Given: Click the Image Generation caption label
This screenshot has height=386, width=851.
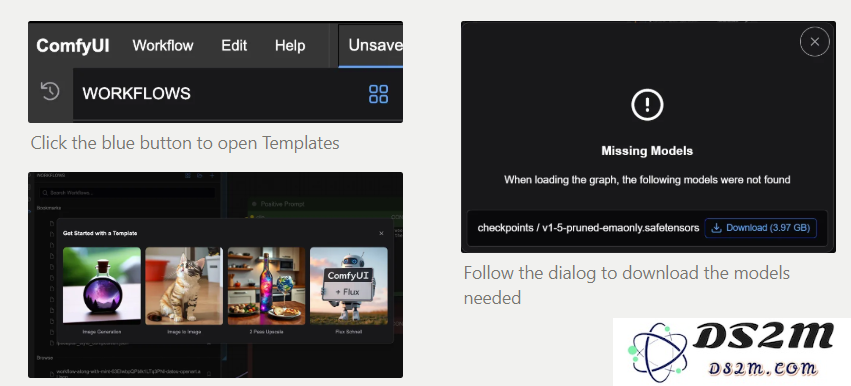Looking at the screenshot, I should [101, 331].
